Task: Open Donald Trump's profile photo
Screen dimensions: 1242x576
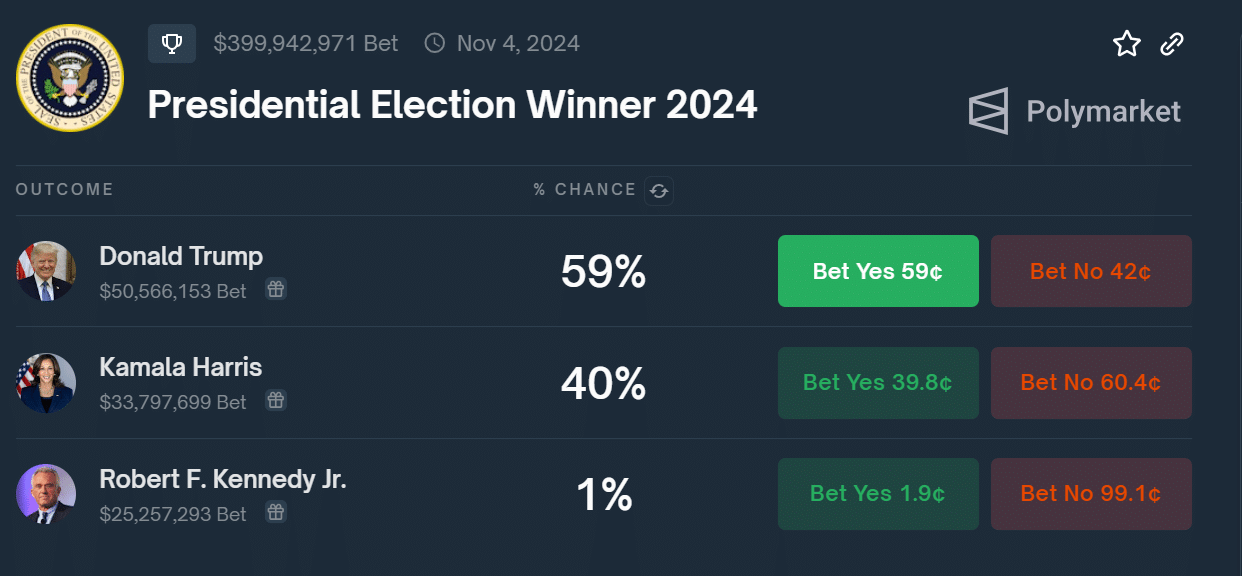Action: click(46, 271)
